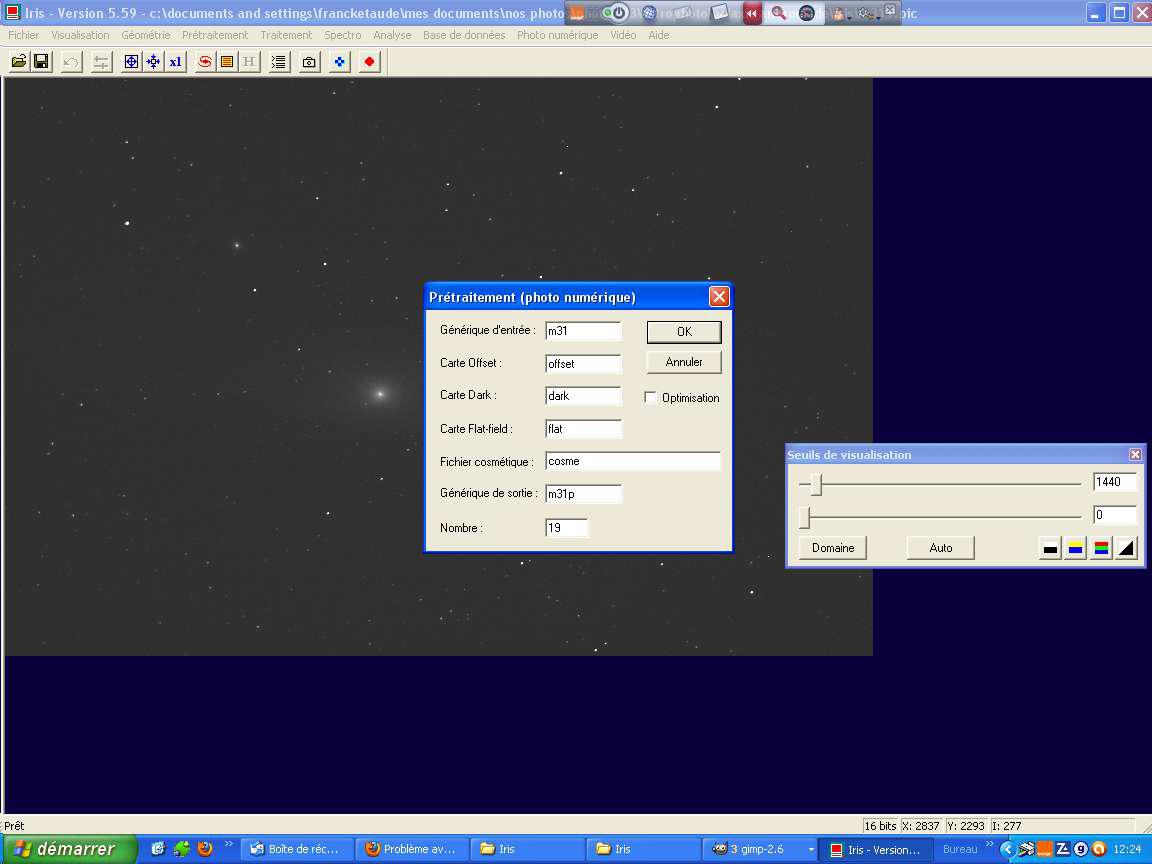Undo last operation with curved arrow icon

71,62
